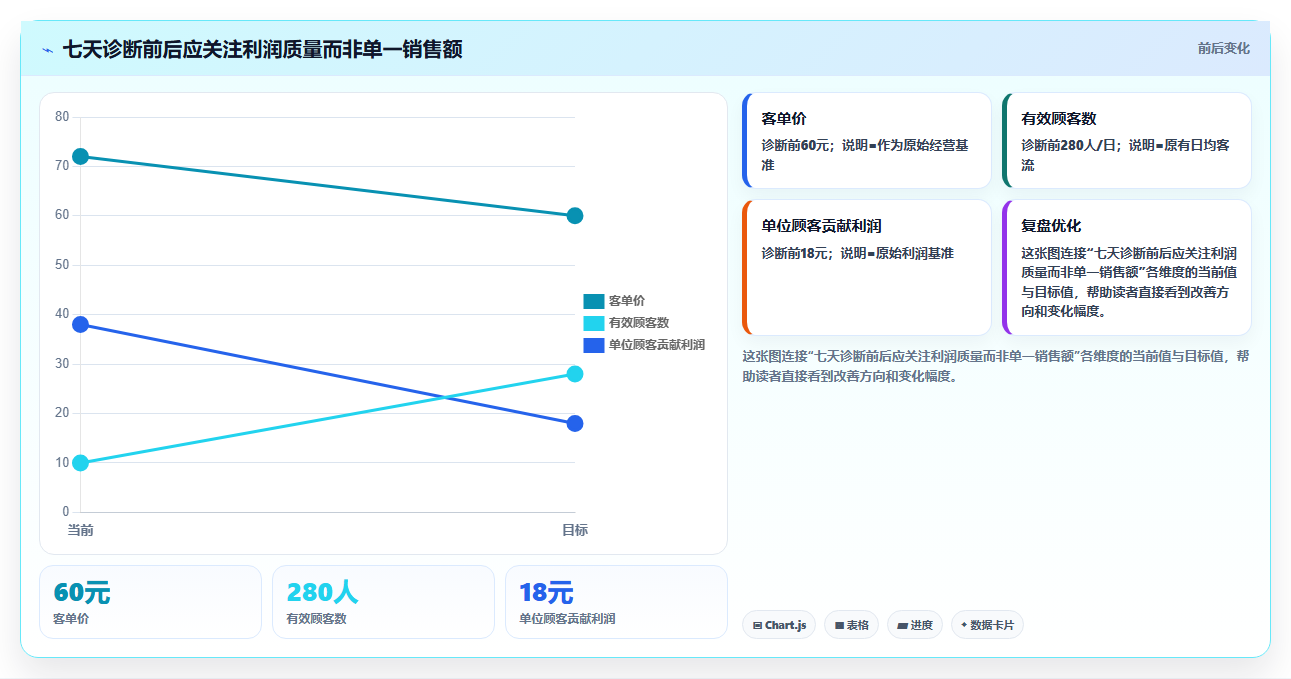Click the title 七天诊断前后应关注利润质量而非单一销售额
The height and width of the screenshot is (679, 1291).
click(x=262, y=49)
